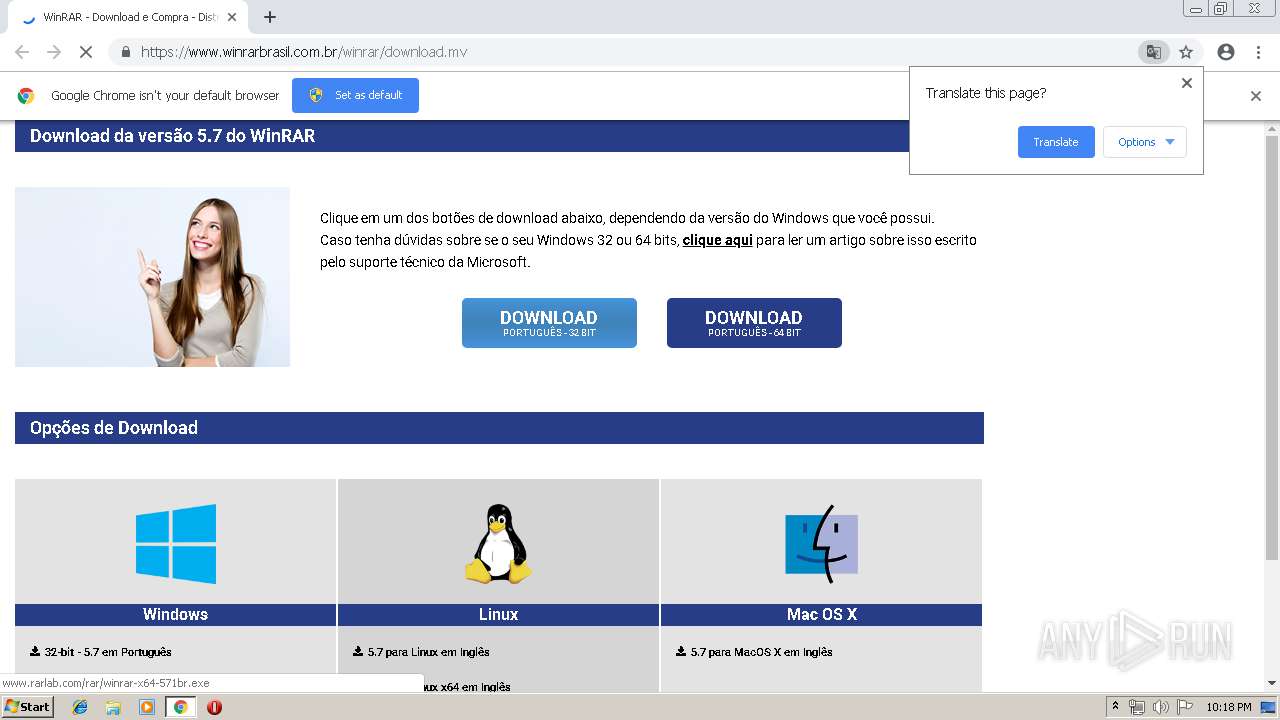
Task: Click the Linux penguin icon
Action: 498,544
